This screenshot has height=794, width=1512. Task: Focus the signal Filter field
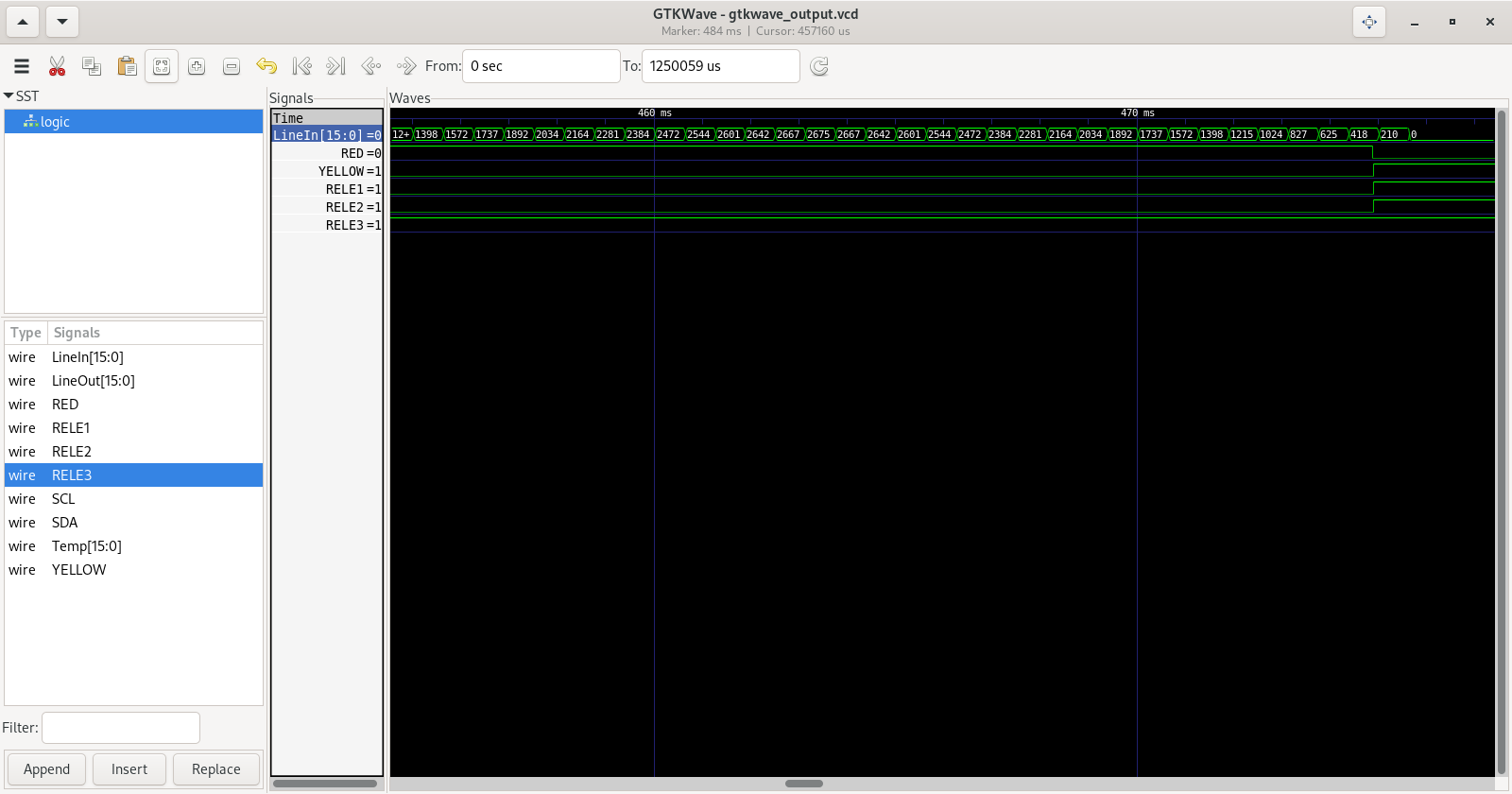click(x=121, y=728)
